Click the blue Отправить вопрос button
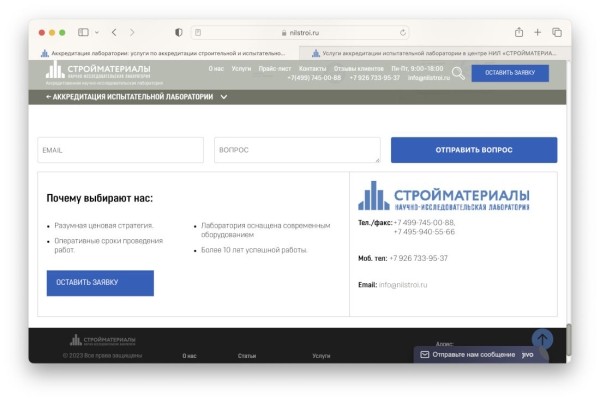Screen dimensions: 600x401 [x=473, y=150]
